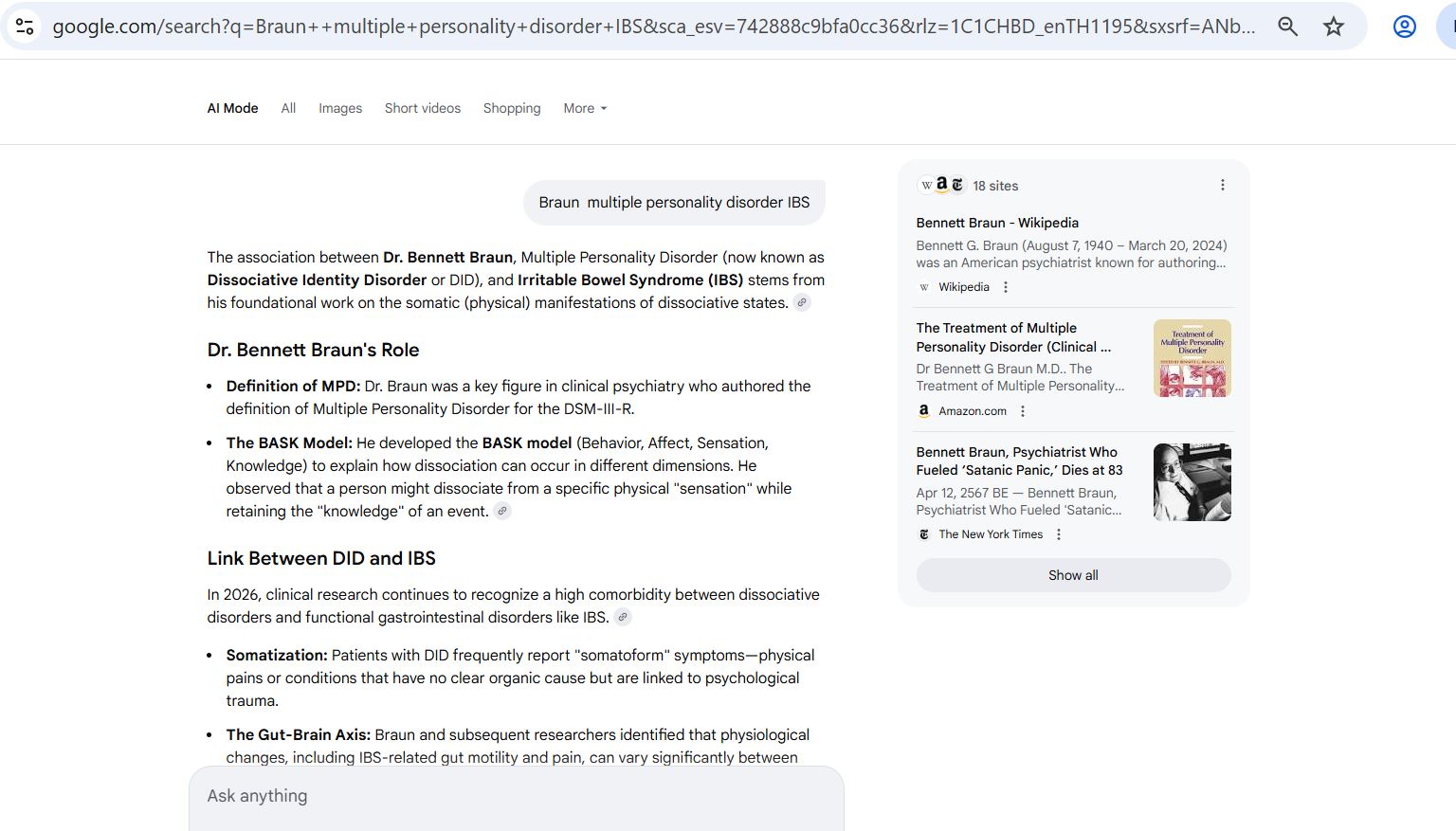Click the Ask anything input field
This screenshot has width=1456, height=831.
[516, 796]
